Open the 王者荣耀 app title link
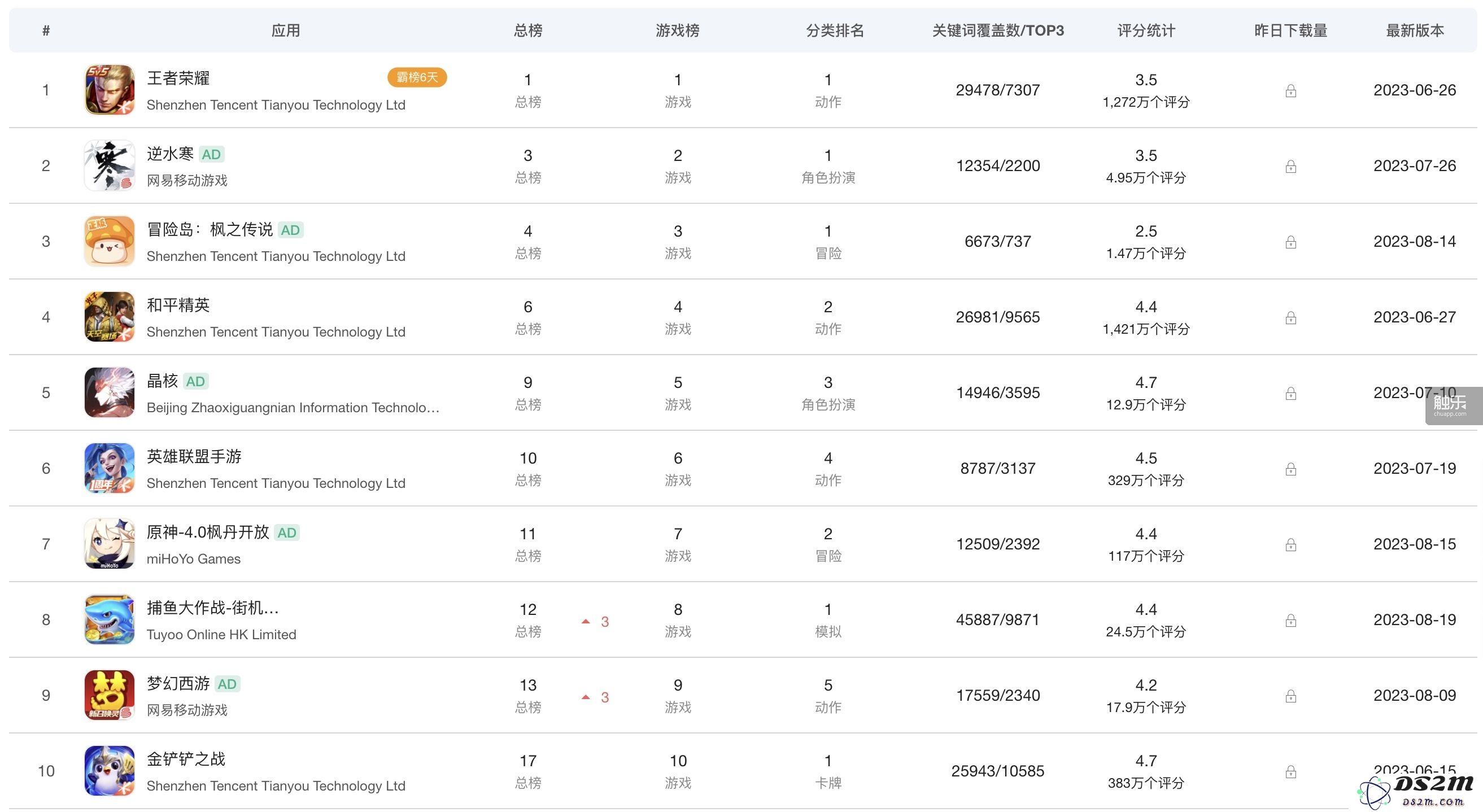 [x=178, y=78]
